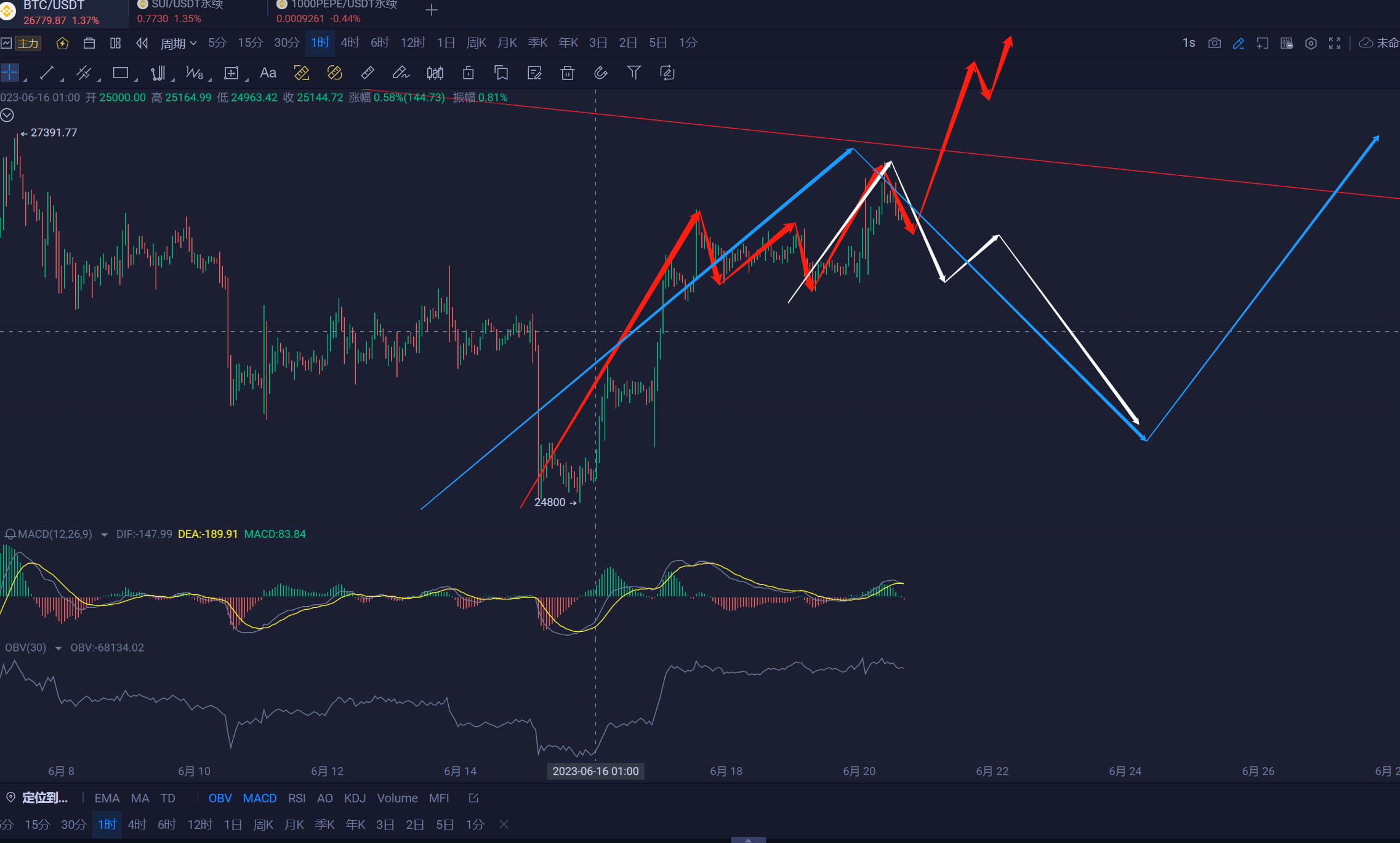Toggle the pop-up (弹) display icon
Viewport: 1400px width, 843px height.
coord(1287,43)
